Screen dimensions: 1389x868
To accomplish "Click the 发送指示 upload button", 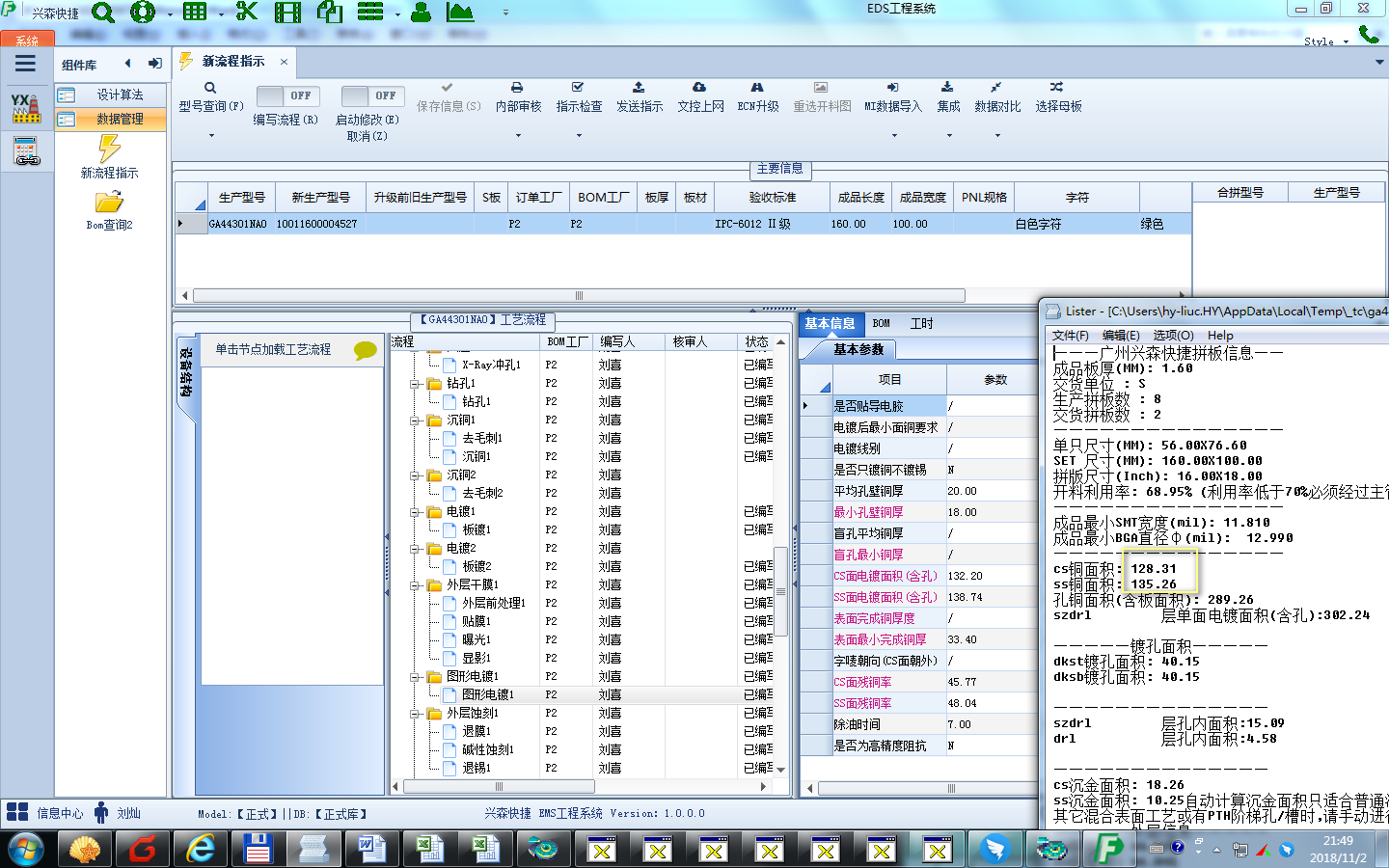I will (x=640, y=97).
